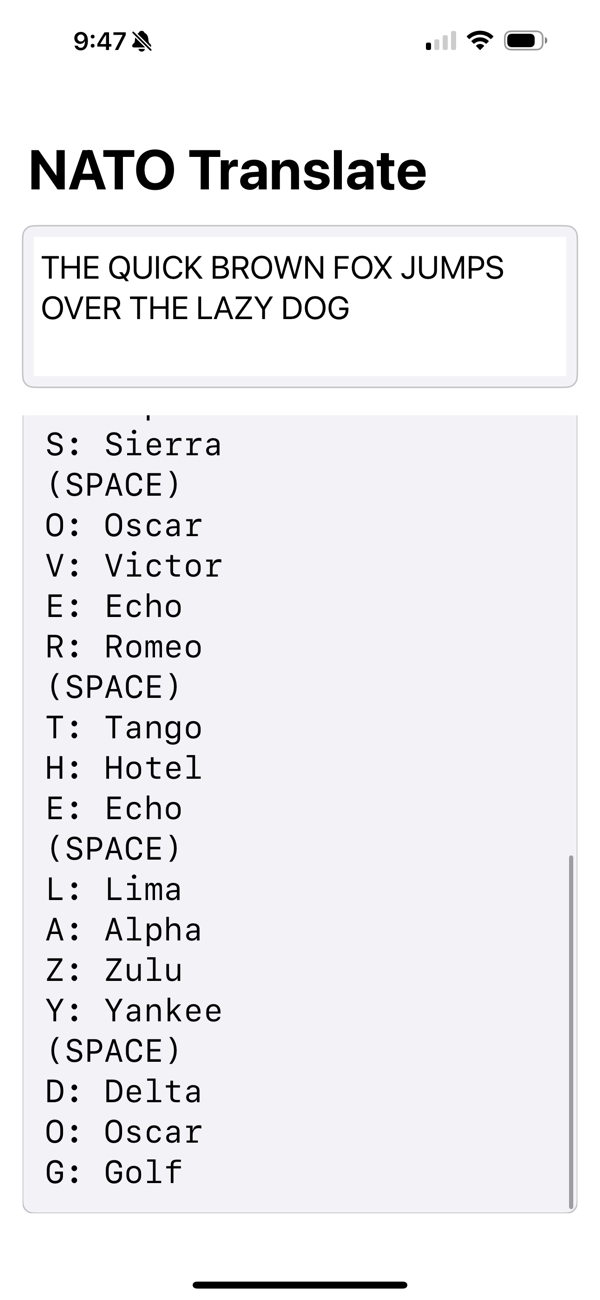Click the cellular signal bars

tap(440, 42)
